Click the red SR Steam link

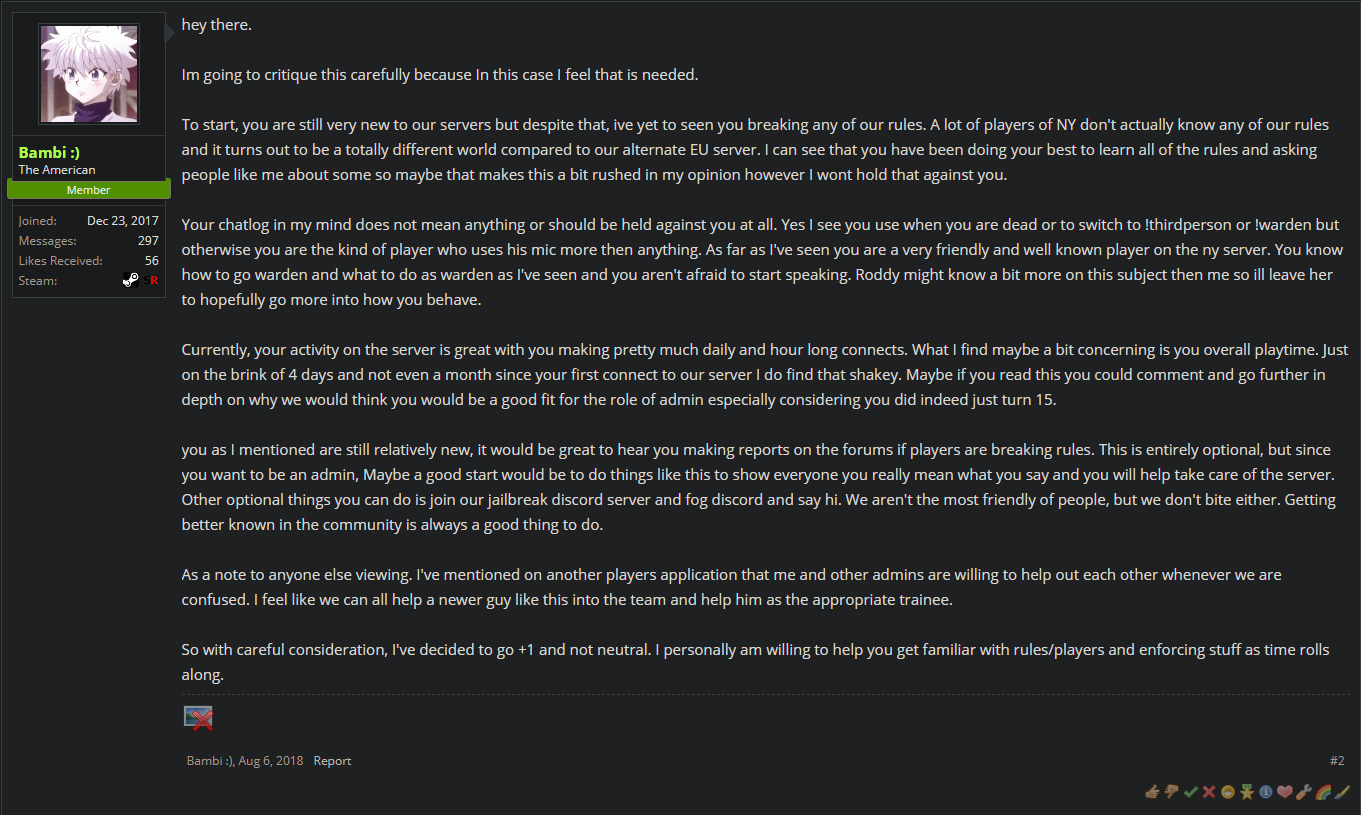[x=152, y=281]
